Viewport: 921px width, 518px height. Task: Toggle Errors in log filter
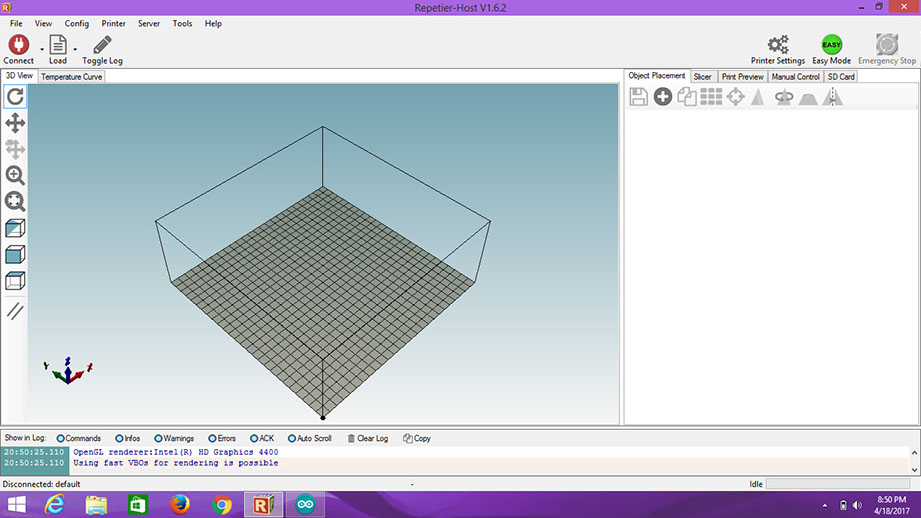(x=222, y=438)
